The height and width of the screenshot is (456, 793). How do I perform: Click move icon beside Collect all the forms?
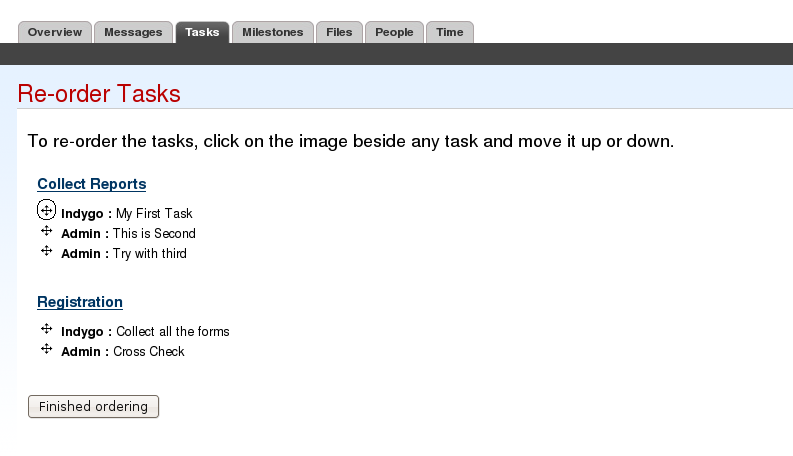[x=47, y=329]
